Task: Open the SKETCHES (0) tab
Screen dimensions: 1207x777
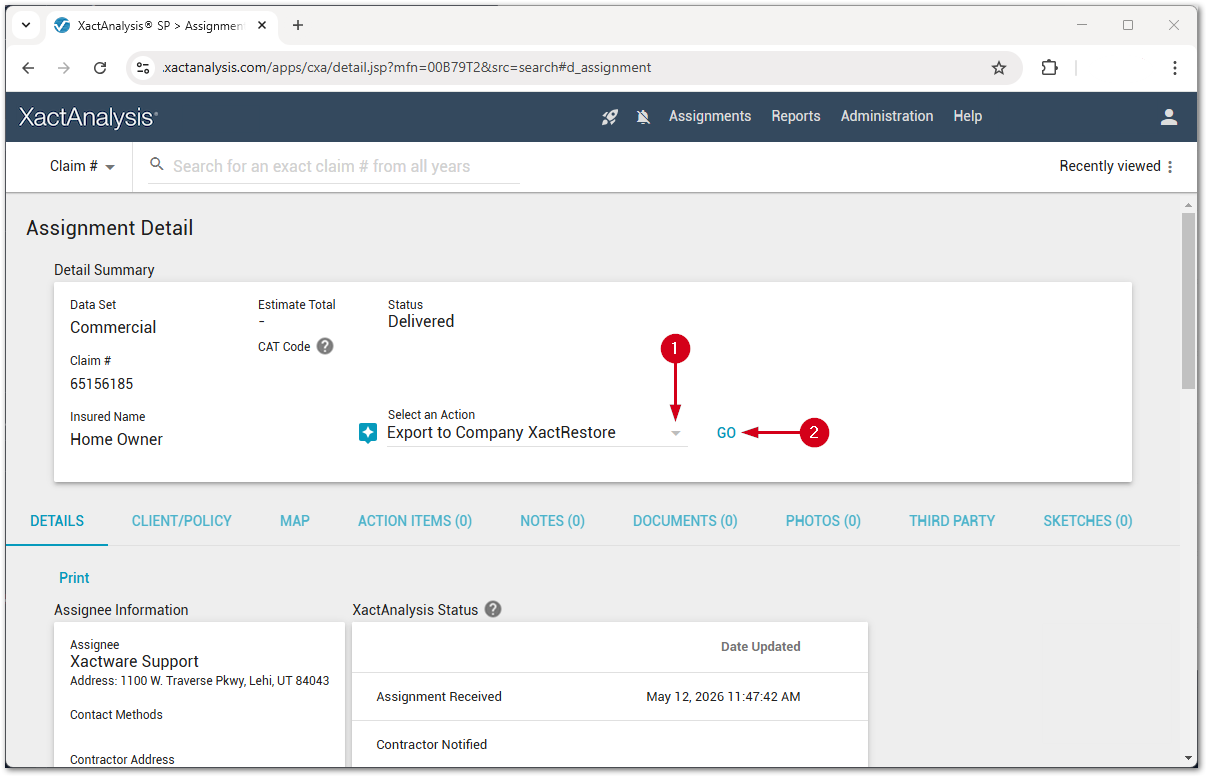Action: 1088,521
